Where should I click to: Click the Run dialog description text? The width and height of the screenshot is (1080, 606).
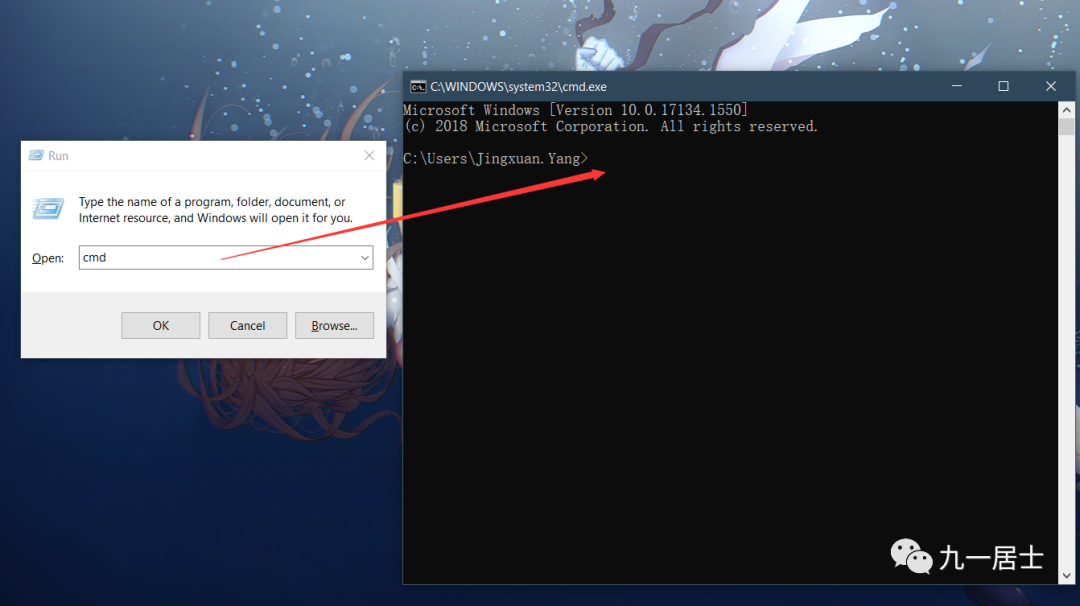click(216, 210)
